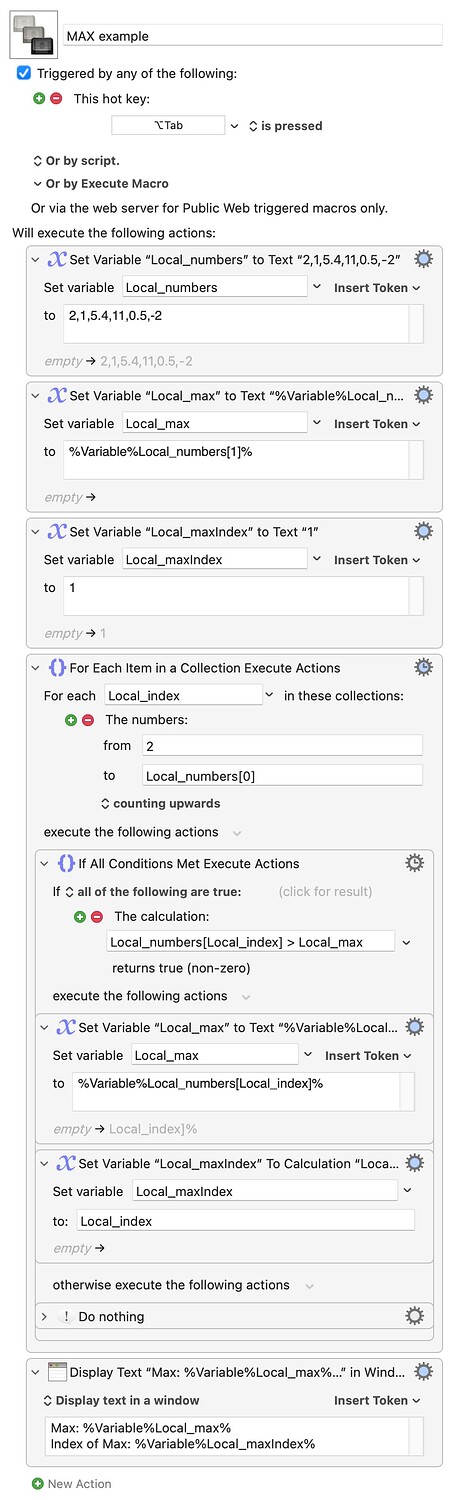Click the calculation field Local_numbers[Local_index] > Local_max
The image size is (453, 1500).
click(x=250, y=942)
